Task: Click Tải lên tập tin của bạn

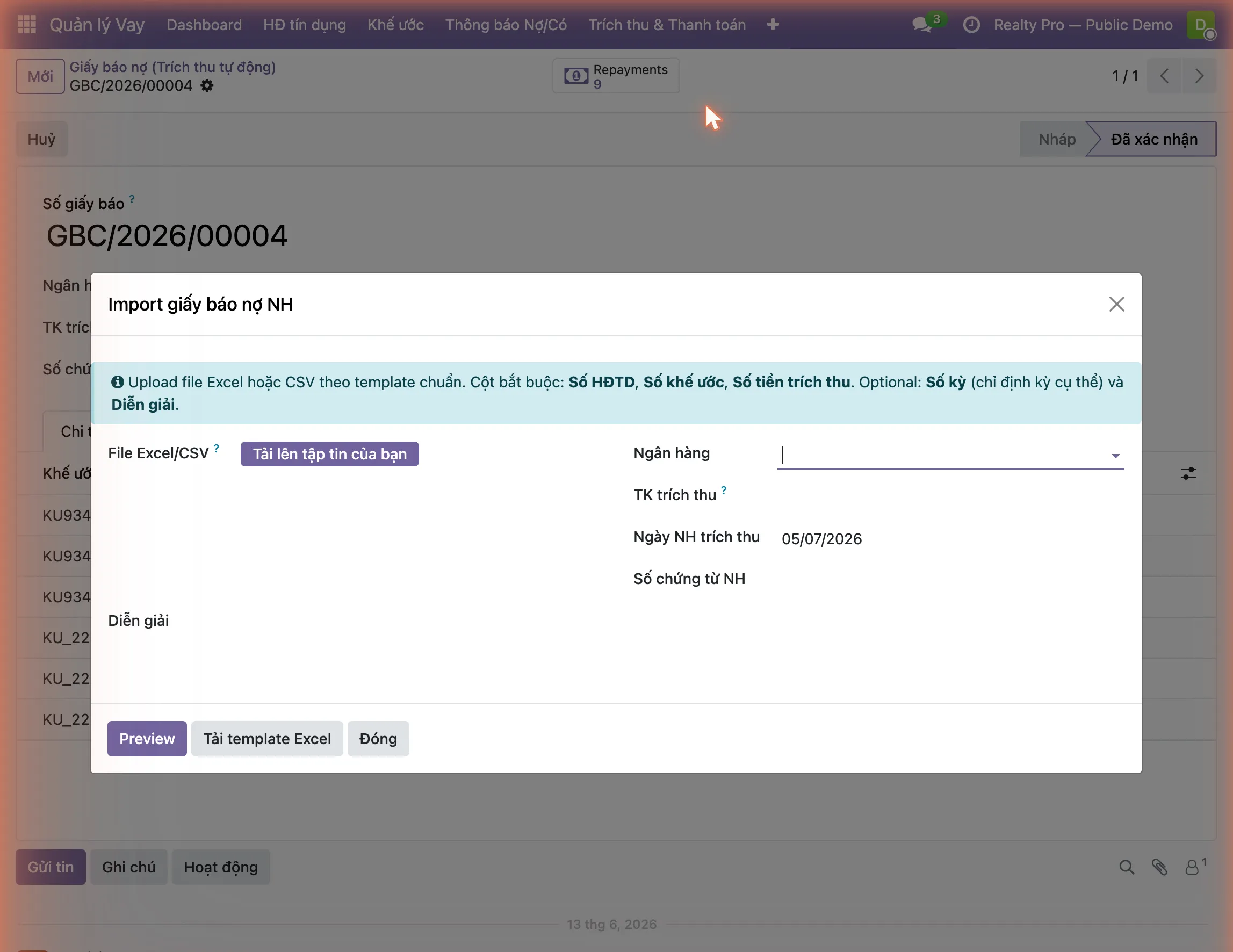Action: 330,454
